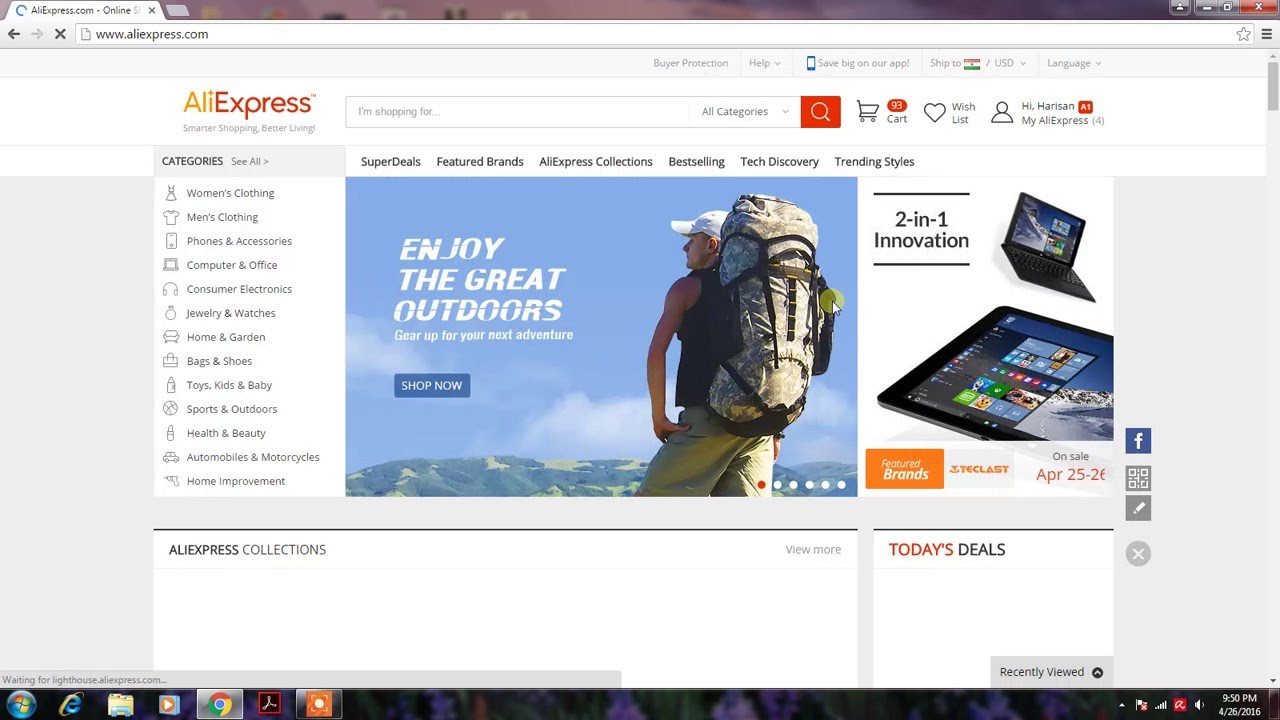Open the QR code icon on sidebar
This screenshot has width=1280, height=720.
pos(1138,478)
